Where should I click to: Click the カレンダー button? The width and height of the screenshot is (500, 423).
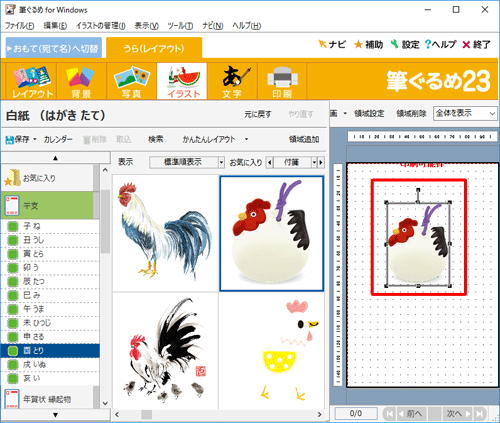pyautogui.click(x=58, y=139)
